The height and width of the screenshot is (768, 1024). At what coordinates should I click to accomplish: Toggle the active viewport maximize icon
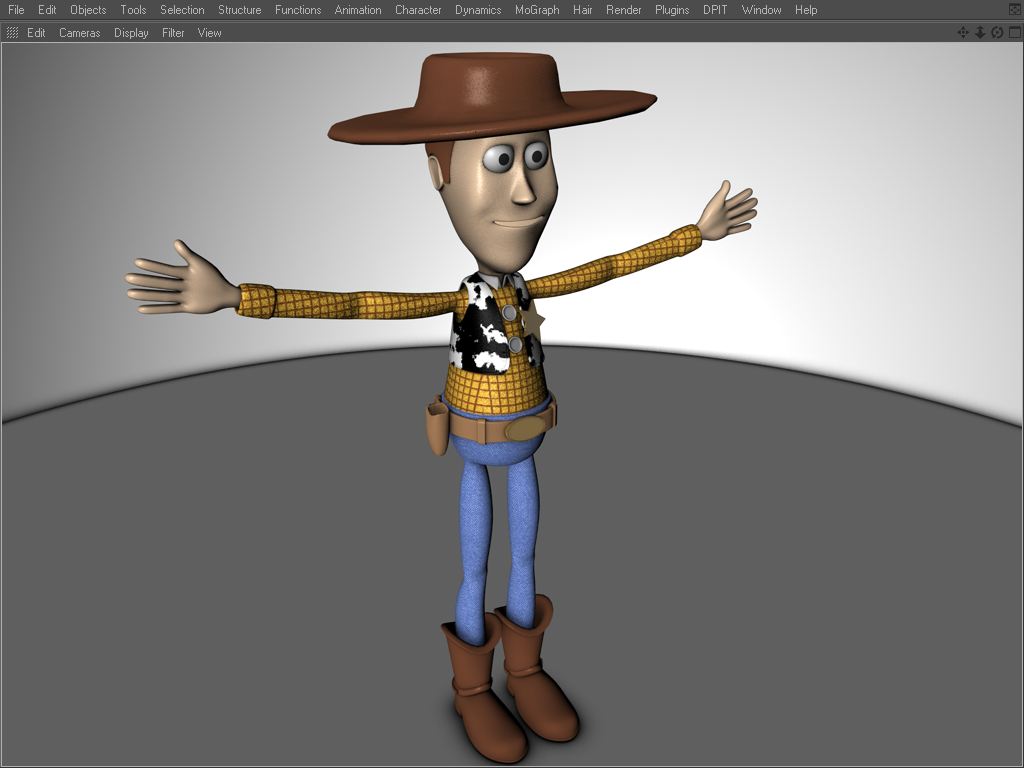(1014, 33)
